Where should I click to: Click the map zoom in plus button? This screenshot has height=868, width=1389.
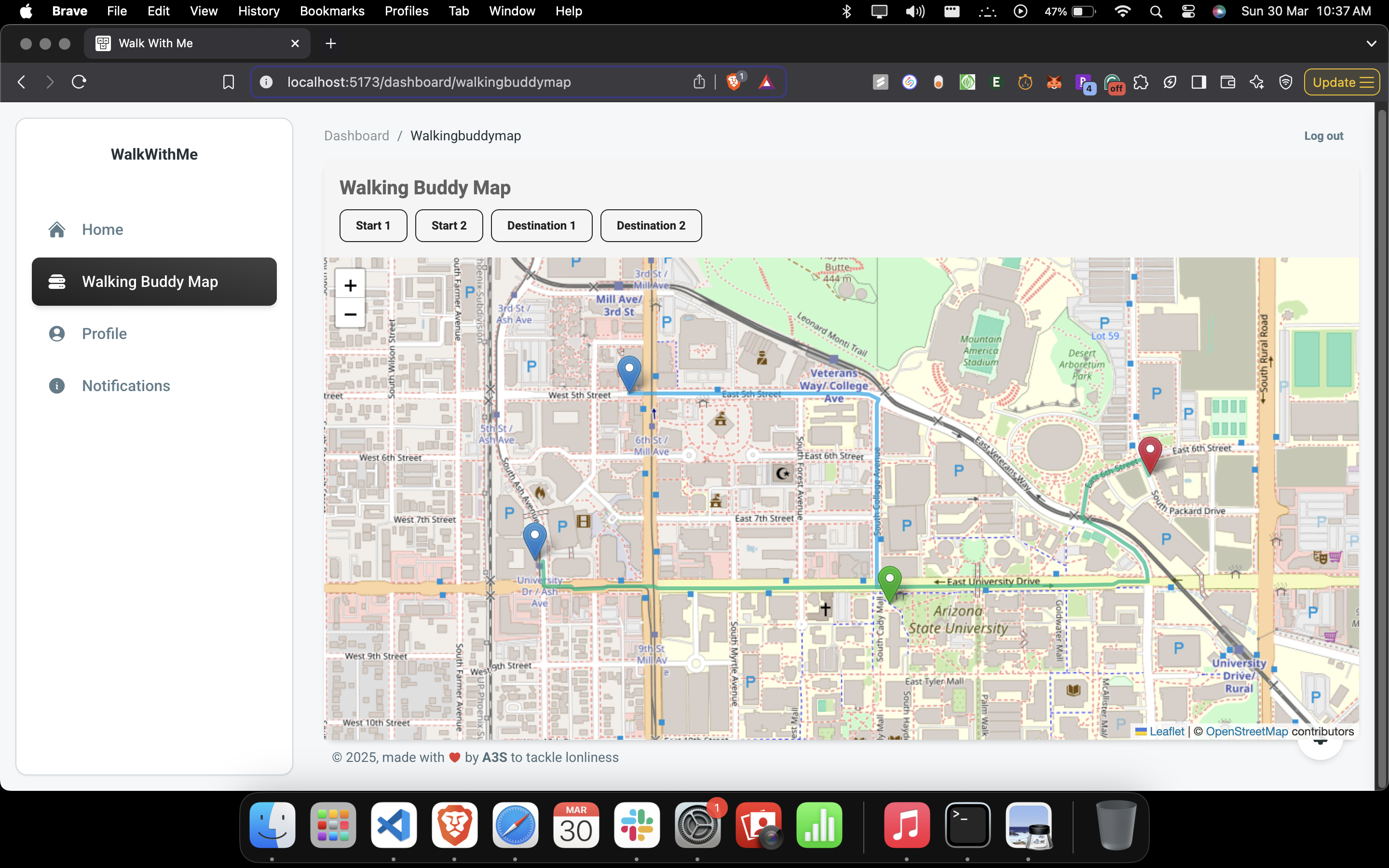point(350,285)
